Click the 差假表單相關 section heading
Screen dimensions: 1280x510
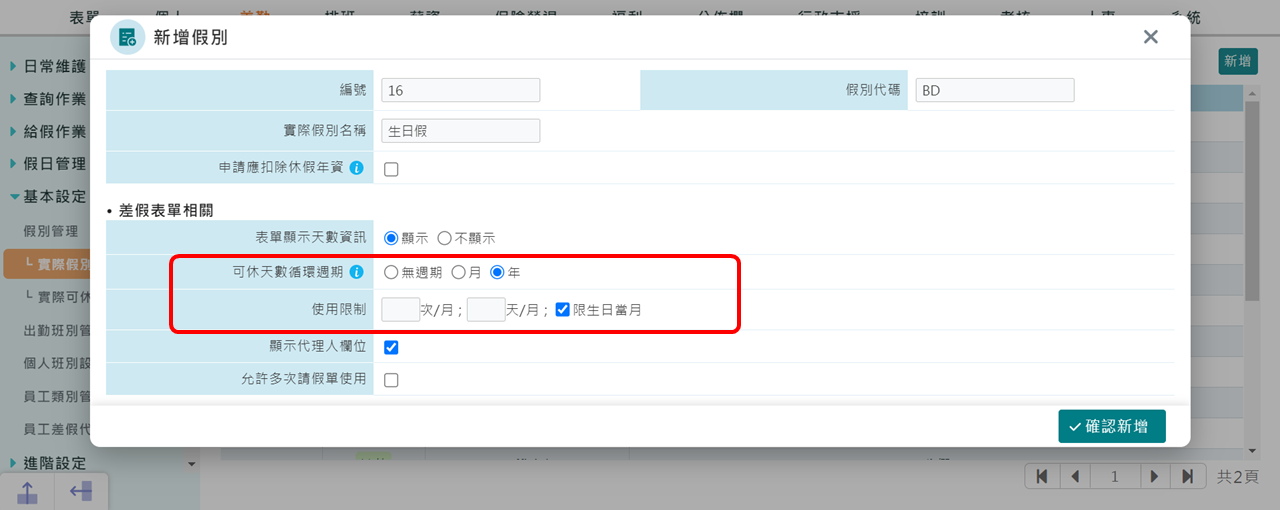point(166,210)
